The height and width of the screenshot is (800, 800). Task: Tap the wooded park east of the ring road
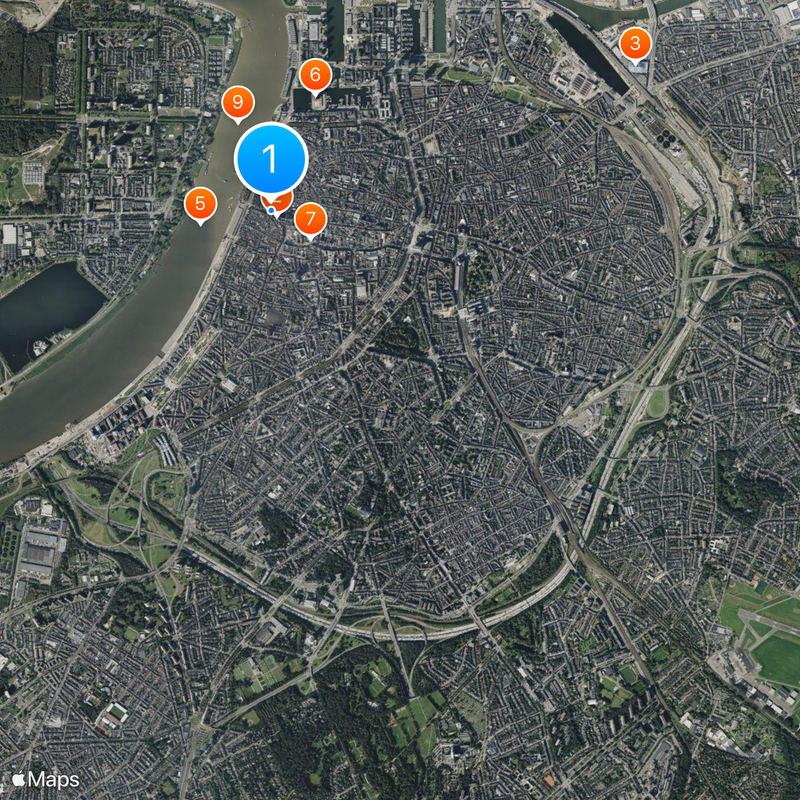tap(745, 485)
